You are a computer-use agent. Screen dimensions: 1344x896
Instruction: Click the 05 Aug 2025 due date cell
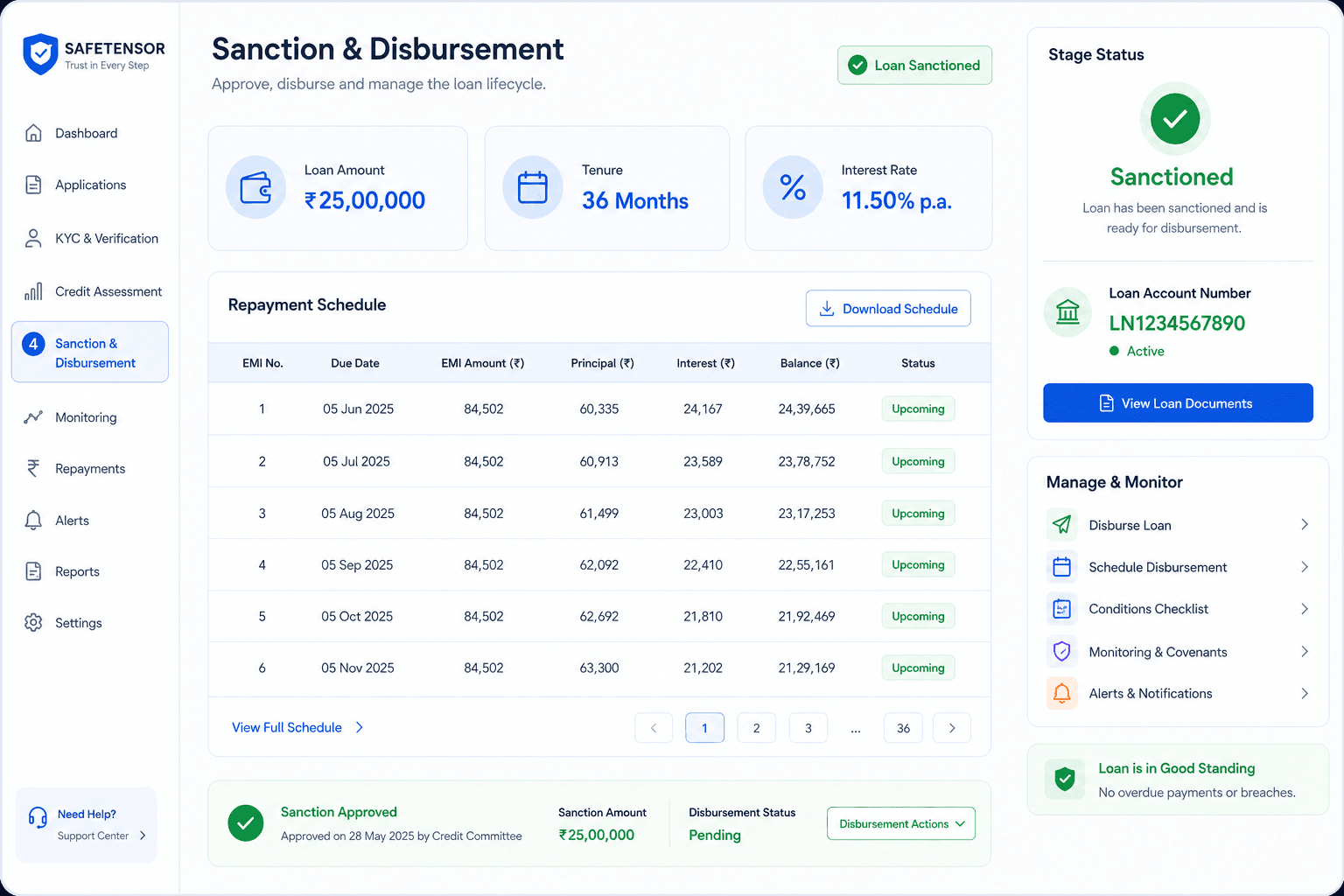click(x=358, y=514)
